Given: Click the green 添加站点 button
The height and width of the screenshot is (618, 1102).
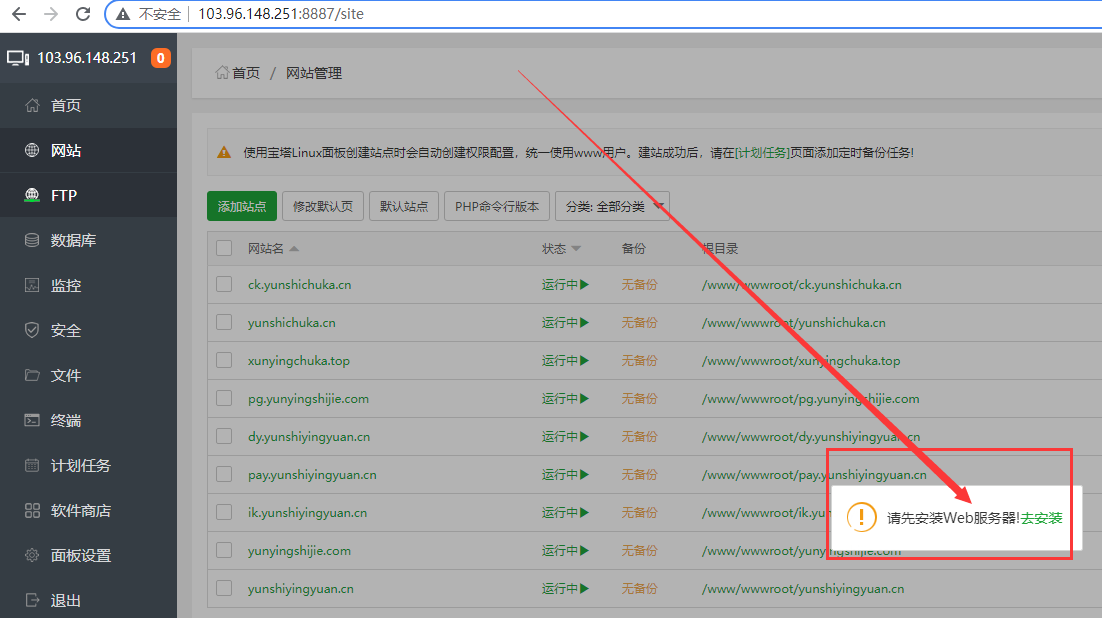Looking at the screenshot, I should (x=242, y=207).
